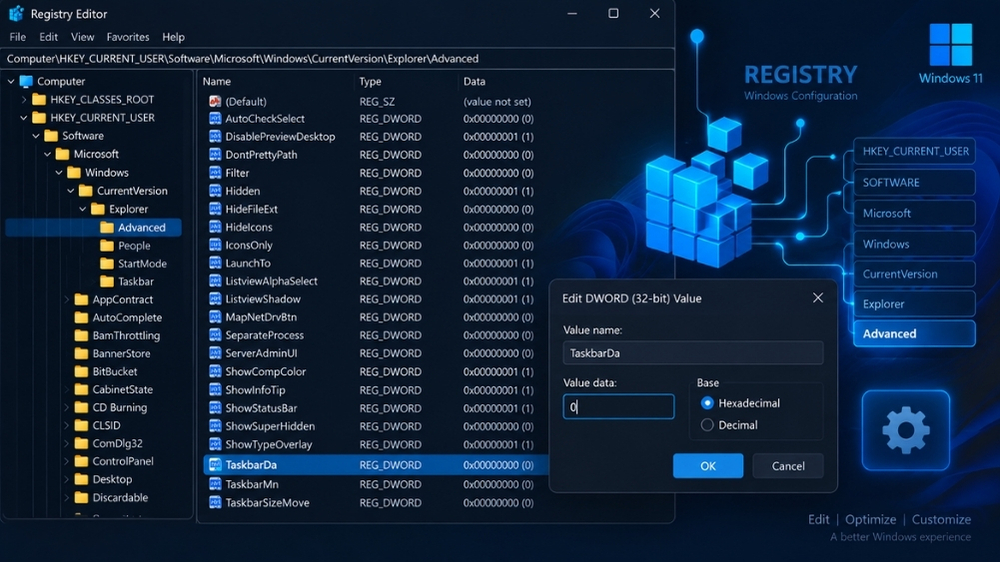Click the DWORD icon beside DontPrettyPath
The height and width of the screenshot is (562, 1000).
click(215, 154)
